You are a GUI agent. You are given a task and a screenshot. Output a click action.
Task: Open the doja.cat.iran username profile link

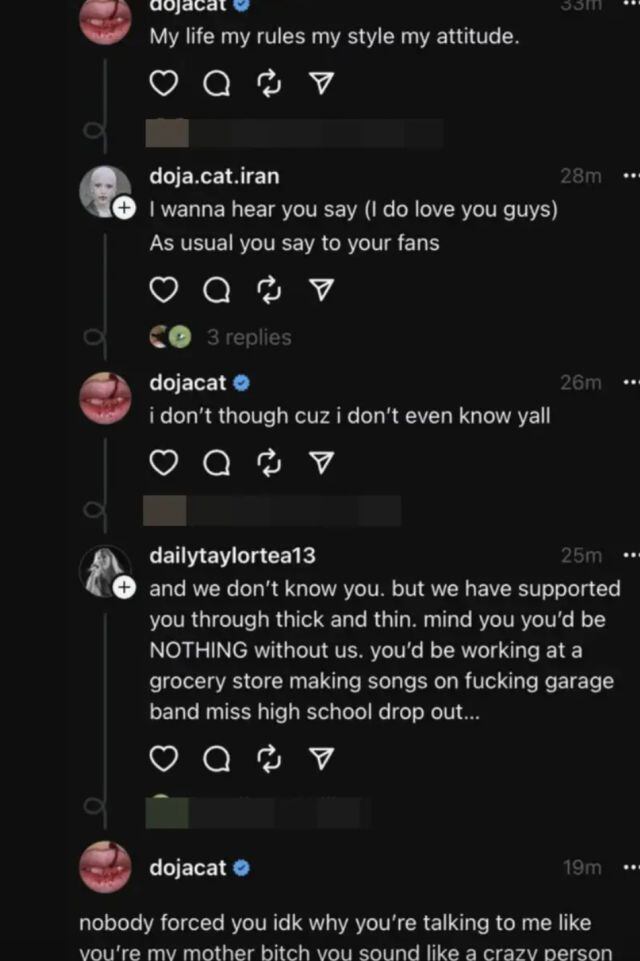214,176
